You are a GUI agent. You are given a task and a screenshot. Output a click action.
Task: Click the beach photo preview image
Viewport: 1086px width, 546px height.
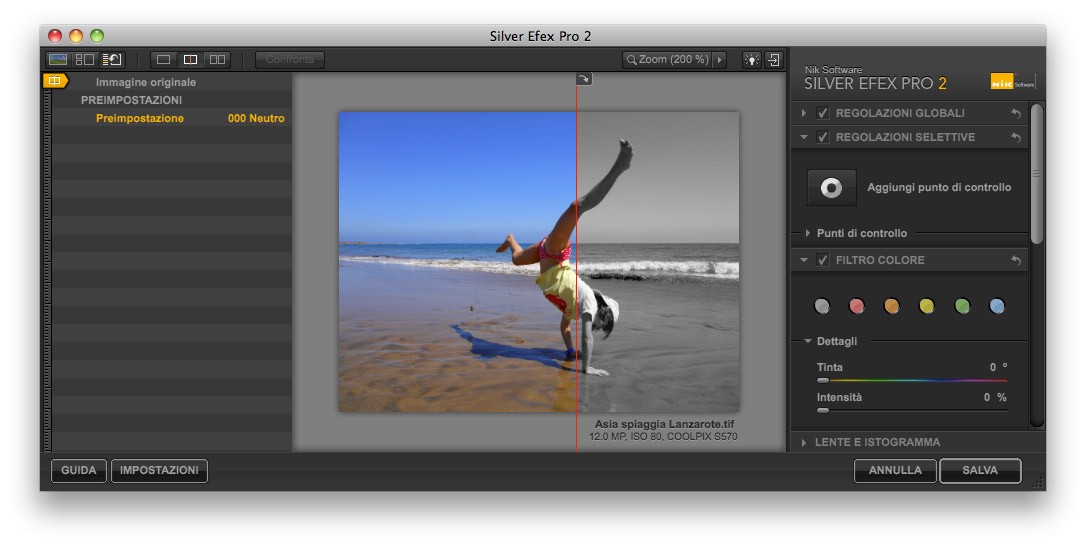click(539, 262)
